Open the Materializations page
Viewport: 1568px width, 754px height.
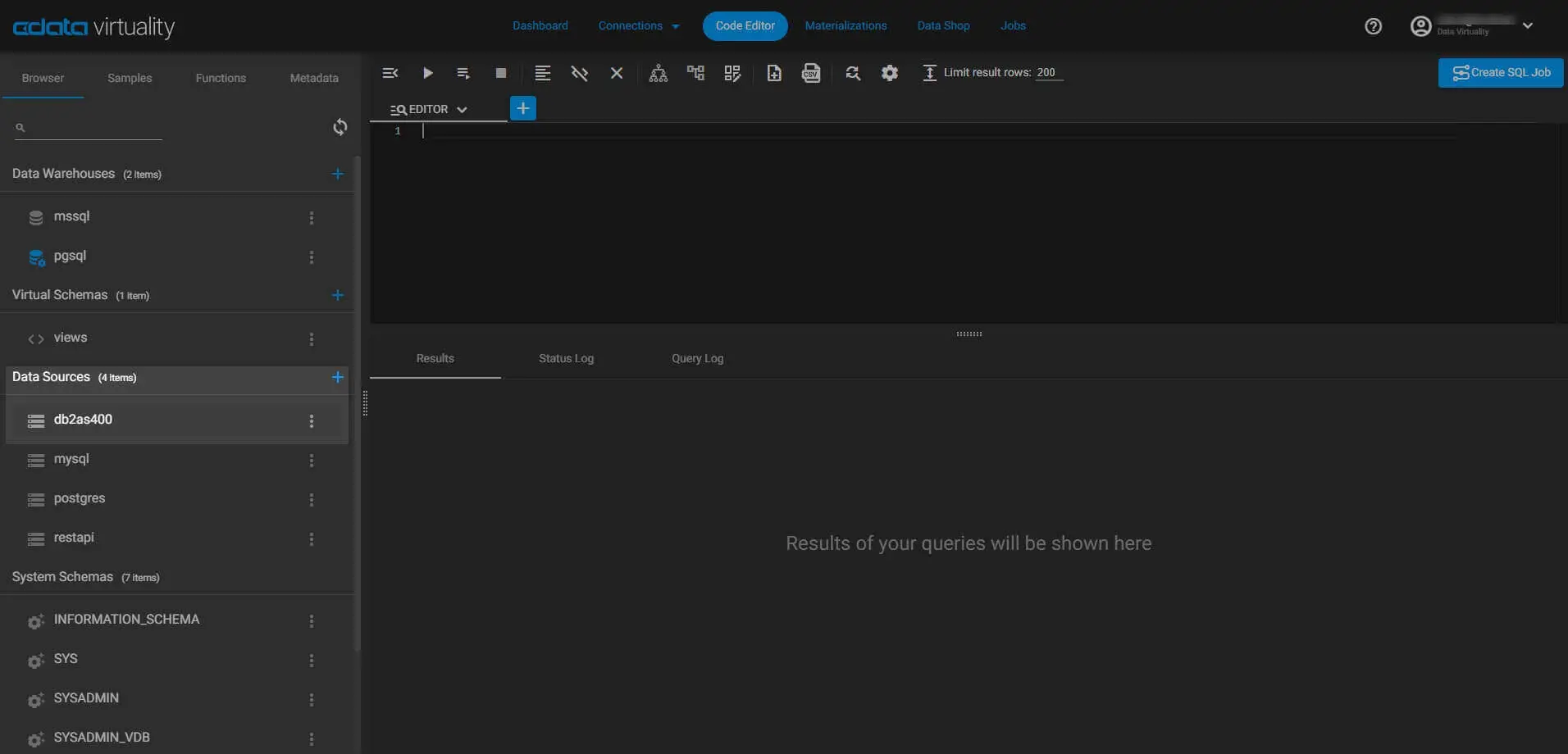846,25
